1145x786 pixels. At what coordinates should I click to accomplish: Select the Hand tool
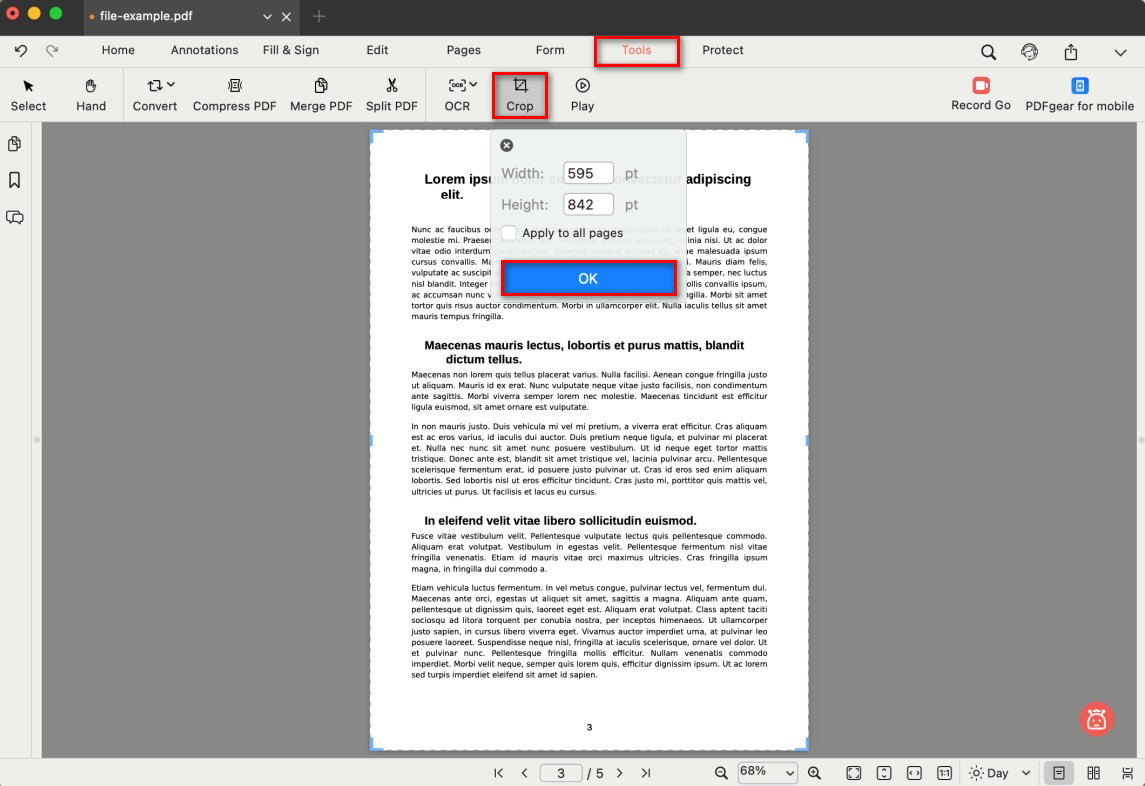click(x=91, y=86)
